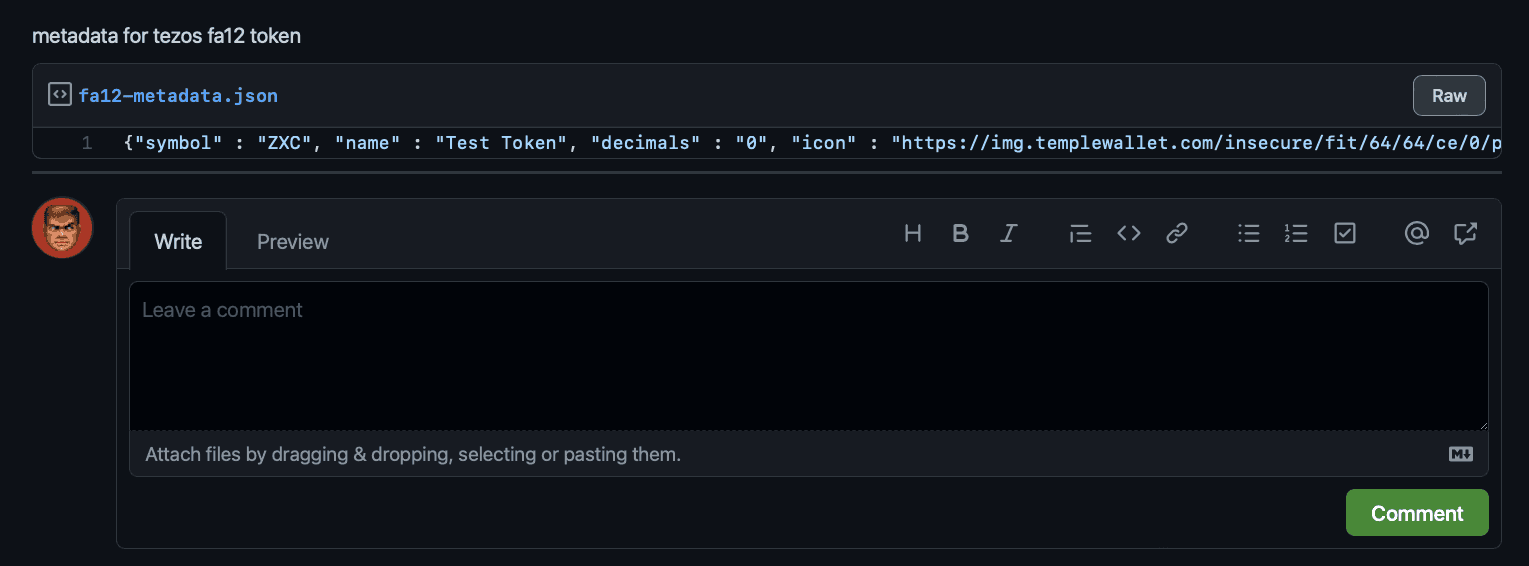Apply italic formatting in comment toolbar
1529x566 pixels.
(1009, 234)
